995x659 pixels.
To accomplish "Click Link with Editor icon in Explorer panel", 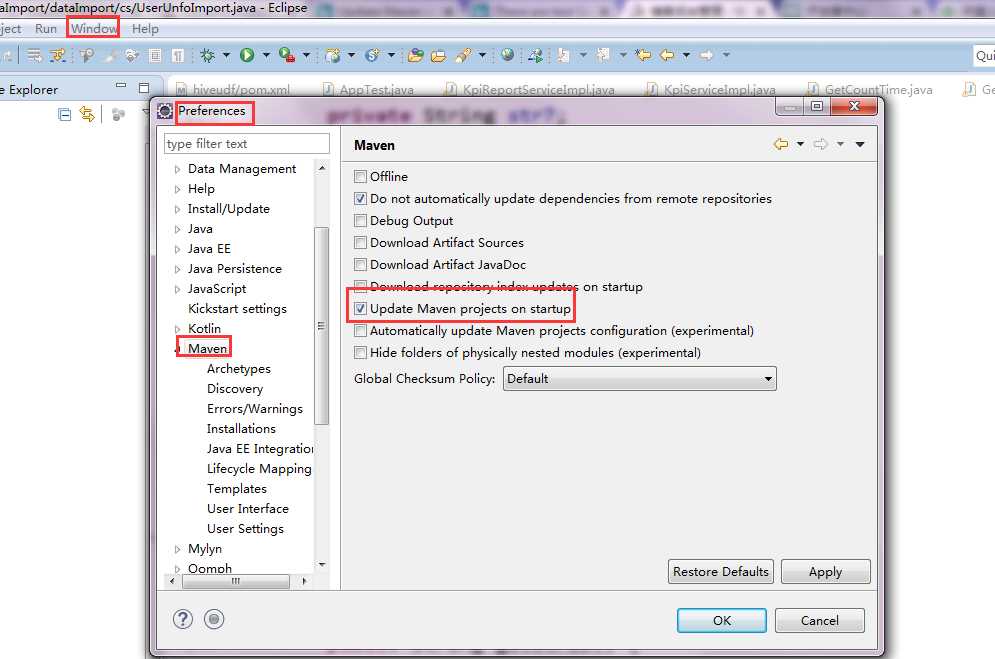I will 87,114.
